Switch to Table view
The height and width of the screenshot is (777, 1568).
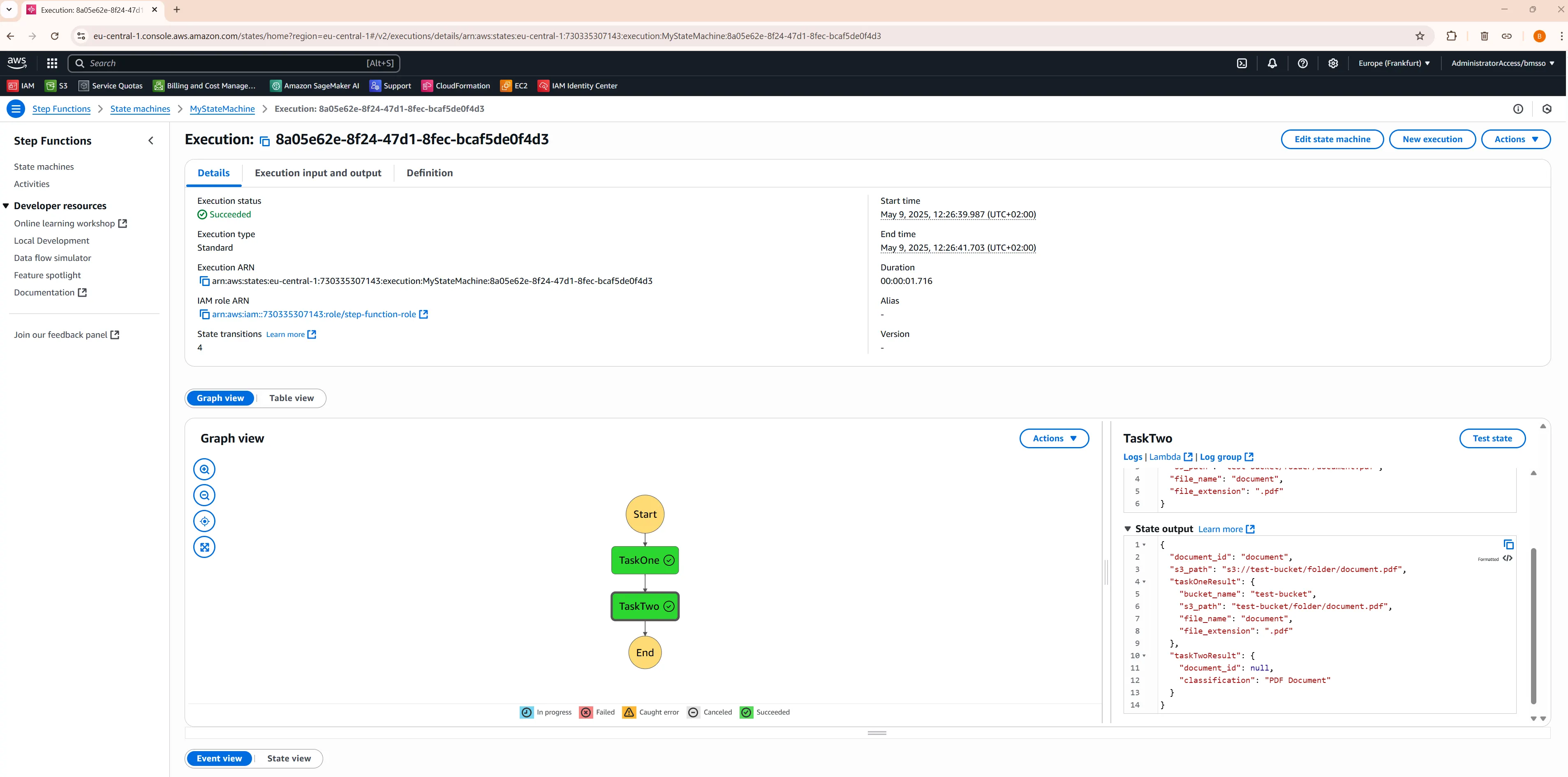(291, 398)
